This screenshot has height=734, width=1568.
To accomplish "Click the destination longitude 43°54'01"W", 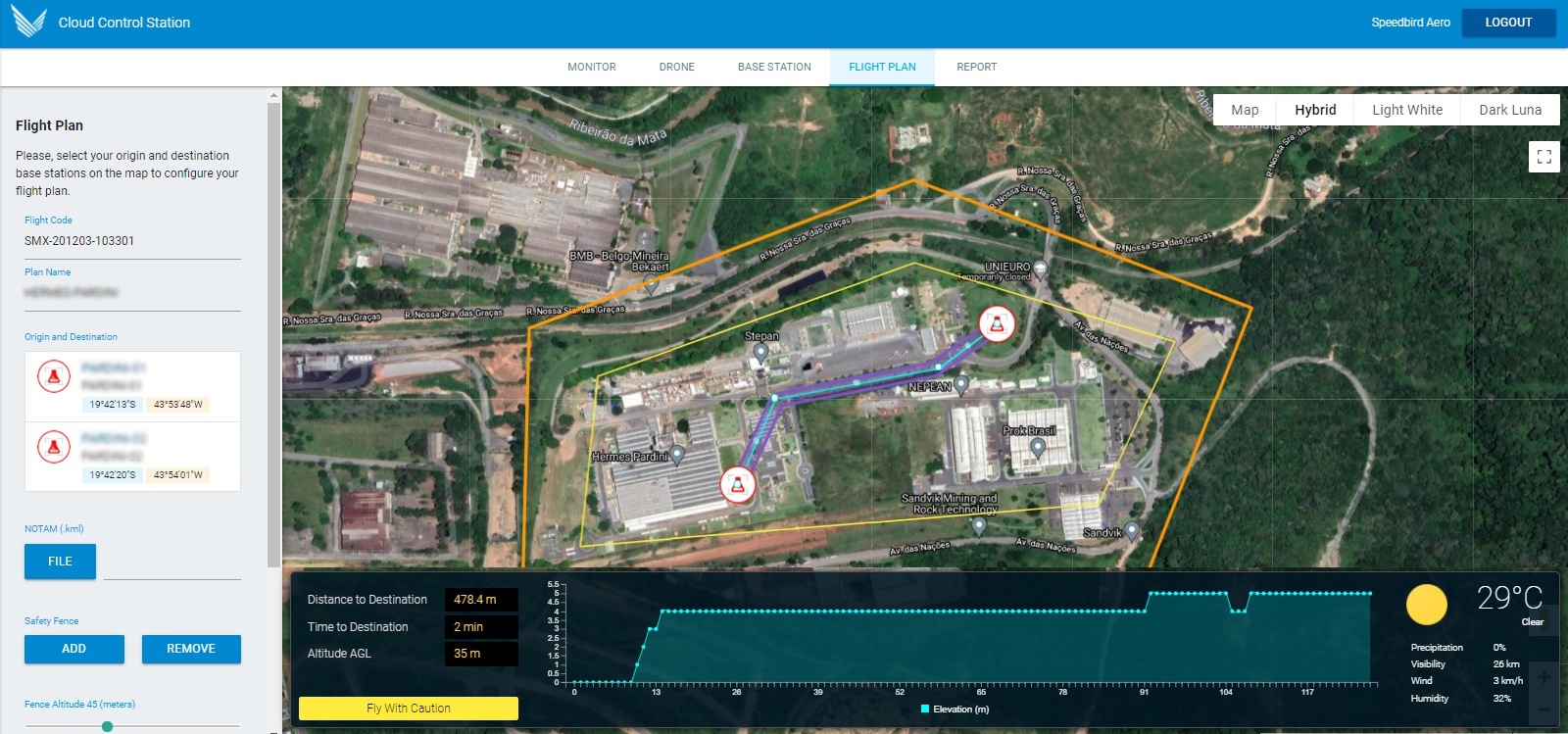I will click(177, 474).
